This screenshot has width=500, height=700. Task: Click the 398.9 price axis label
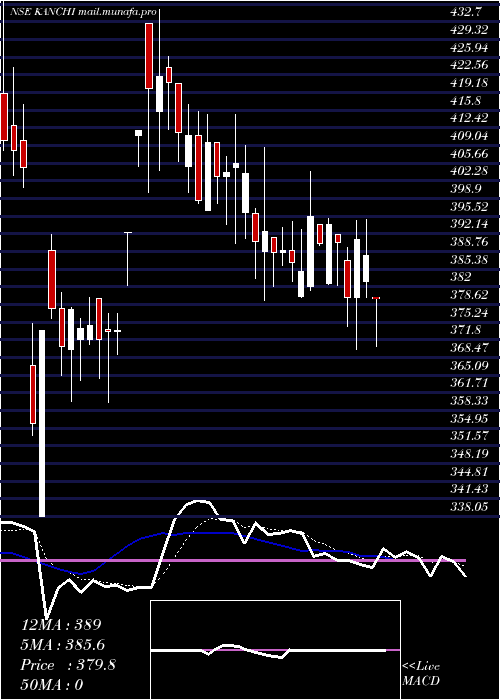(x=466, y=189)
